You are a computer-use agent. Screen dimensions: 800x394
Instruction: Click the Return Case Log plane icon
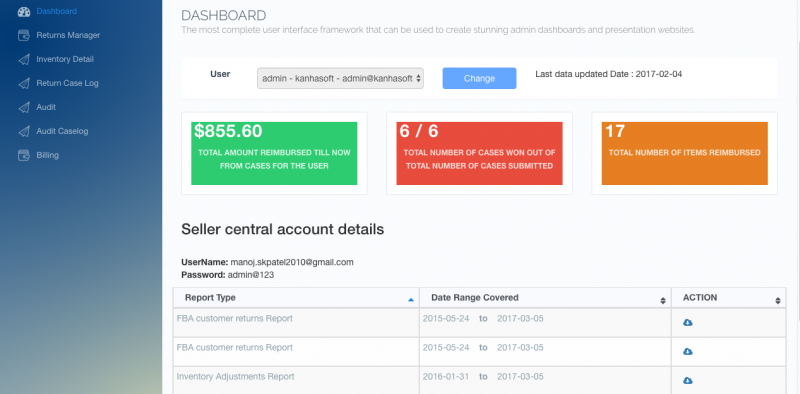[24, 83]
